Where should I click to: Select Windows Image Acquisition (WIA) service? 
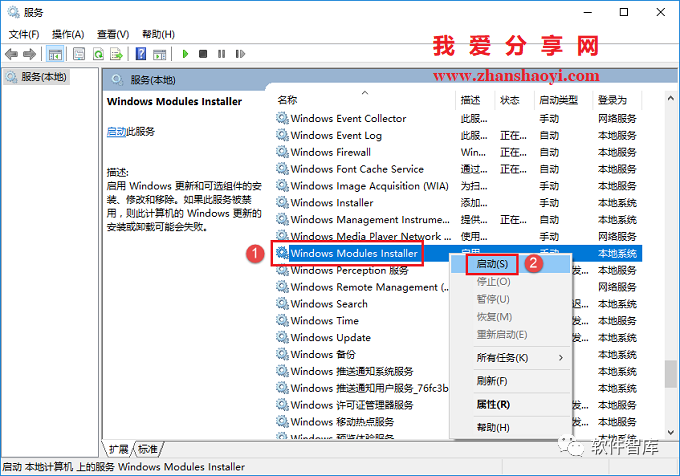369,186
